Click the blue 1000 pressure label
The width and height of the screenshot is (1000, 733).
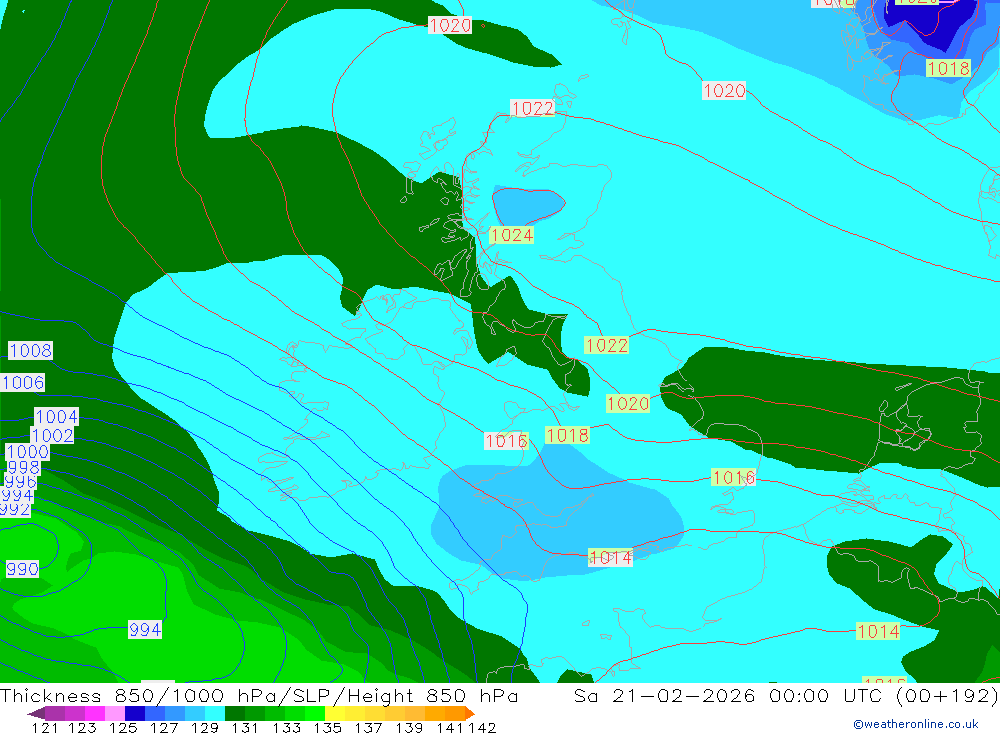pos(27,452)
